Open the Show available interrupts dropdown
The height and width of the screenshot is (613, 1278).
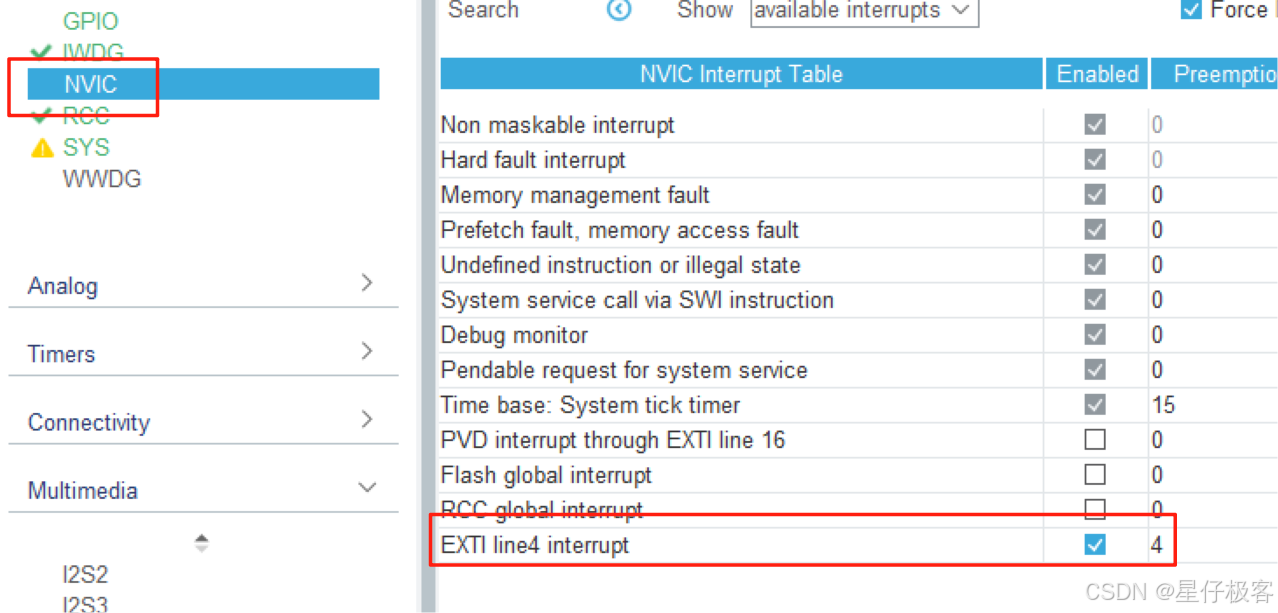pos(862,11)
